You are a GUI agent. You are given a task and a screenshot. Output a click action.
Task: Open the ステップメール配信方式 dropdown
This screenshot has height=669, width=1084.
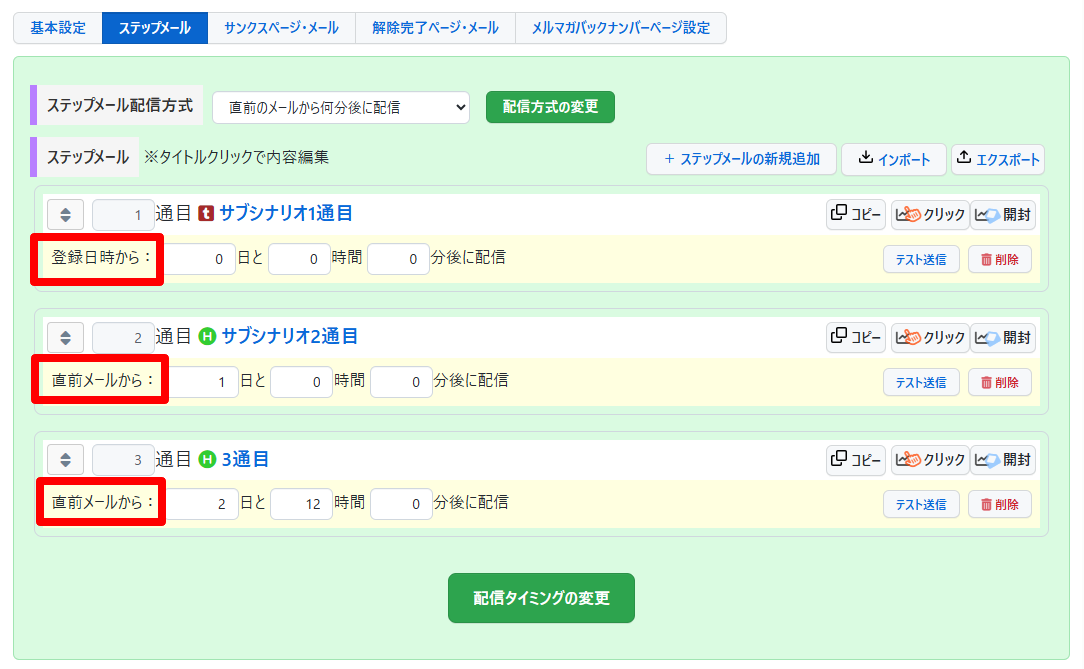coord(341,107)
